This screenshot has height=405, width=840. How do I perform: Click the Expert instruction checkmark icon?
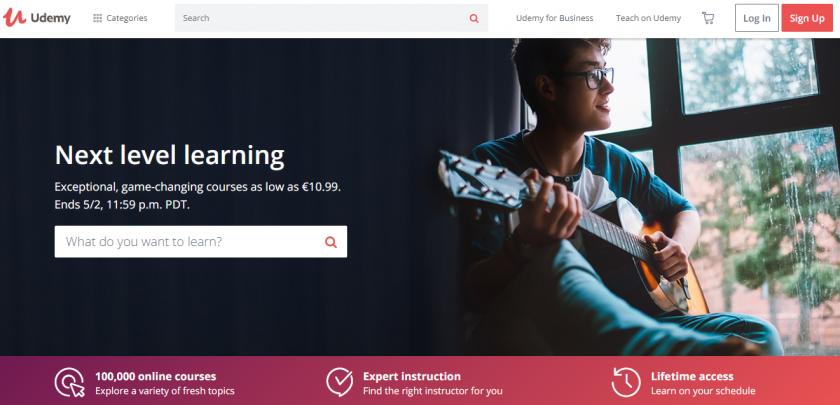click(340, 382)
